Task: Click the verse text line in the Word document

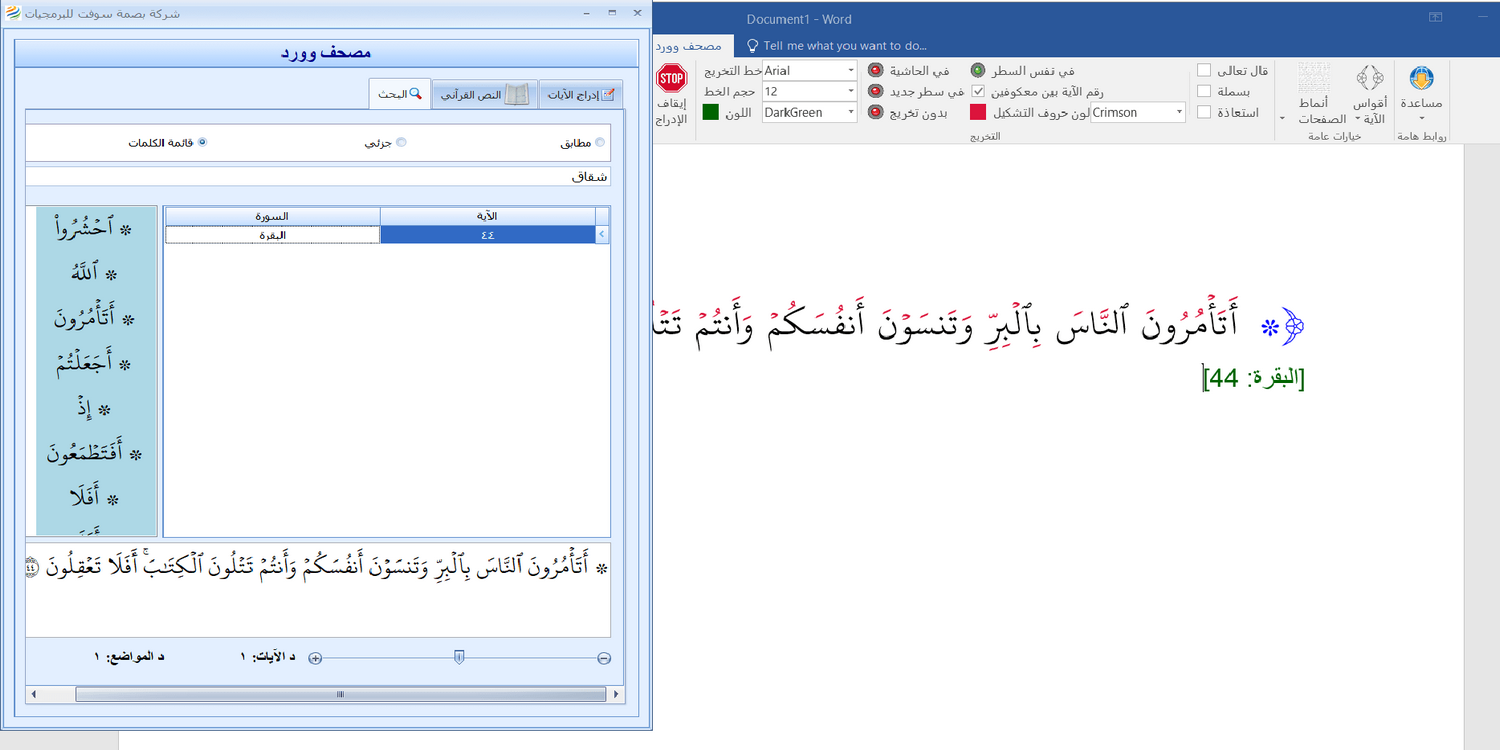Action: point(978,323)
